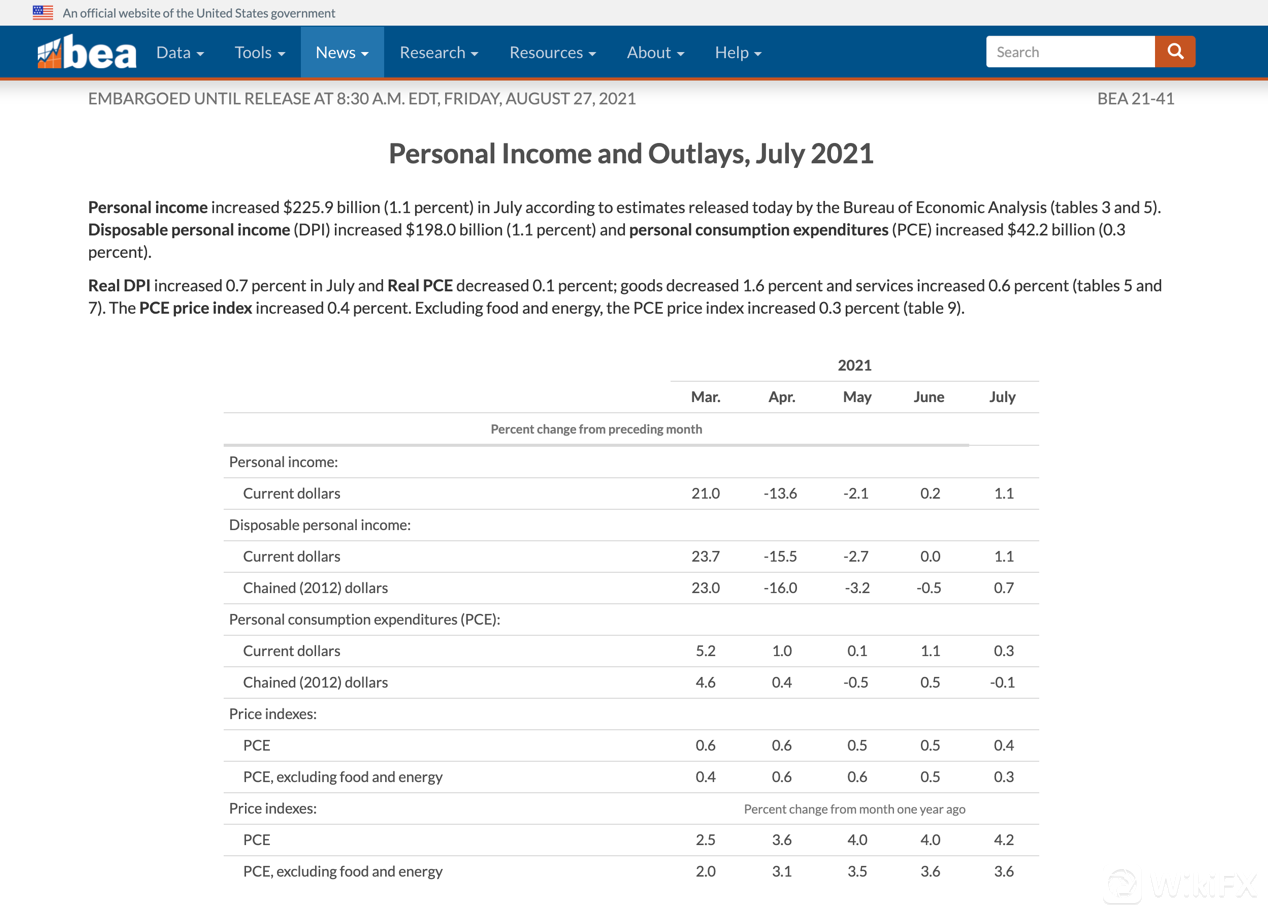Click the Disposable personal income row label
The height and width of the screenshot is (920, 1268).
(x=320, y=525)
